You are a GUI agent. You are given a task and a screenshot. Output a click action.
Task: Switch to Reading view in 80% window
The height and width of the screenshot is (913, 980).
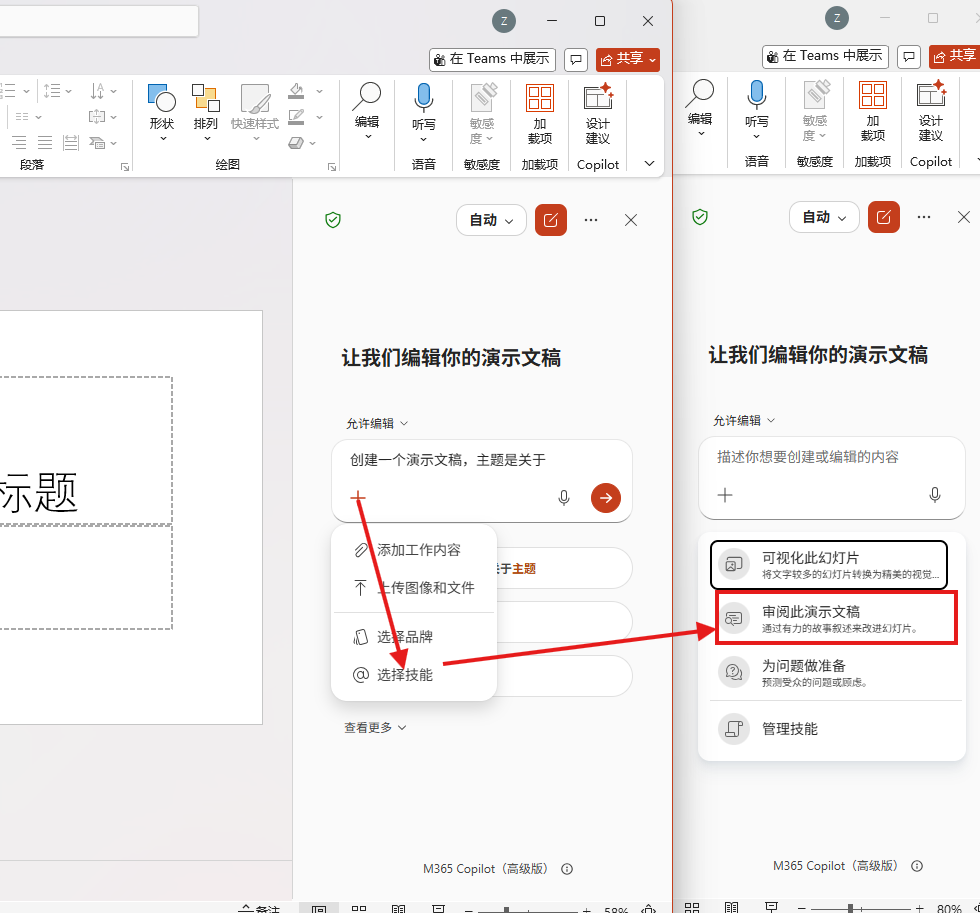(732, 907)
